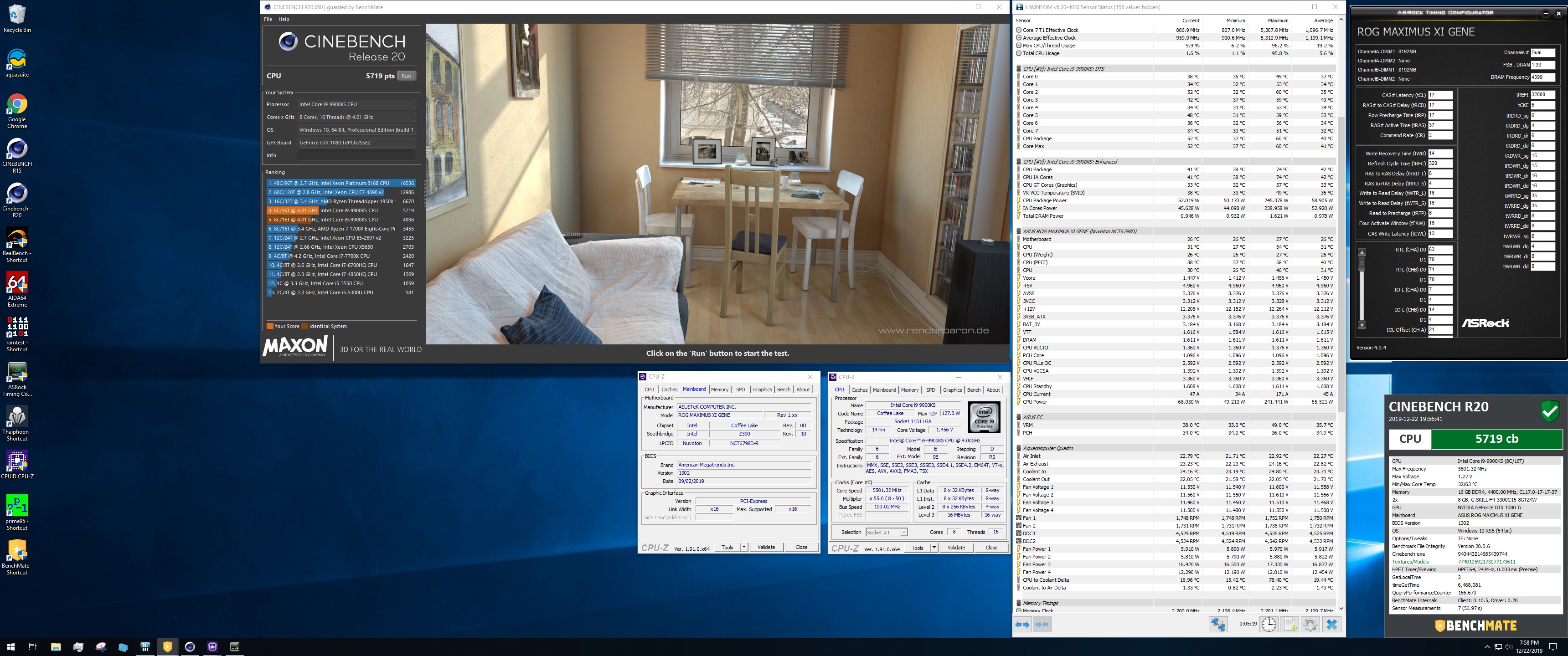Viewport: 1568px width, 656px height.
Task: Open Cinebench File menu
Action: point(268,20)
